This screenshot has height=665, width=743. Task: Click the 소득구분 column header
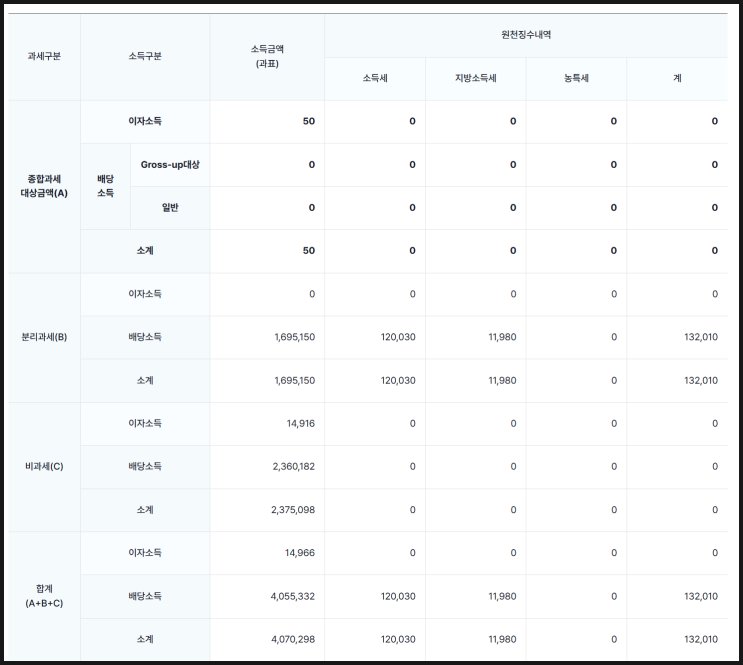pos(145,56)
